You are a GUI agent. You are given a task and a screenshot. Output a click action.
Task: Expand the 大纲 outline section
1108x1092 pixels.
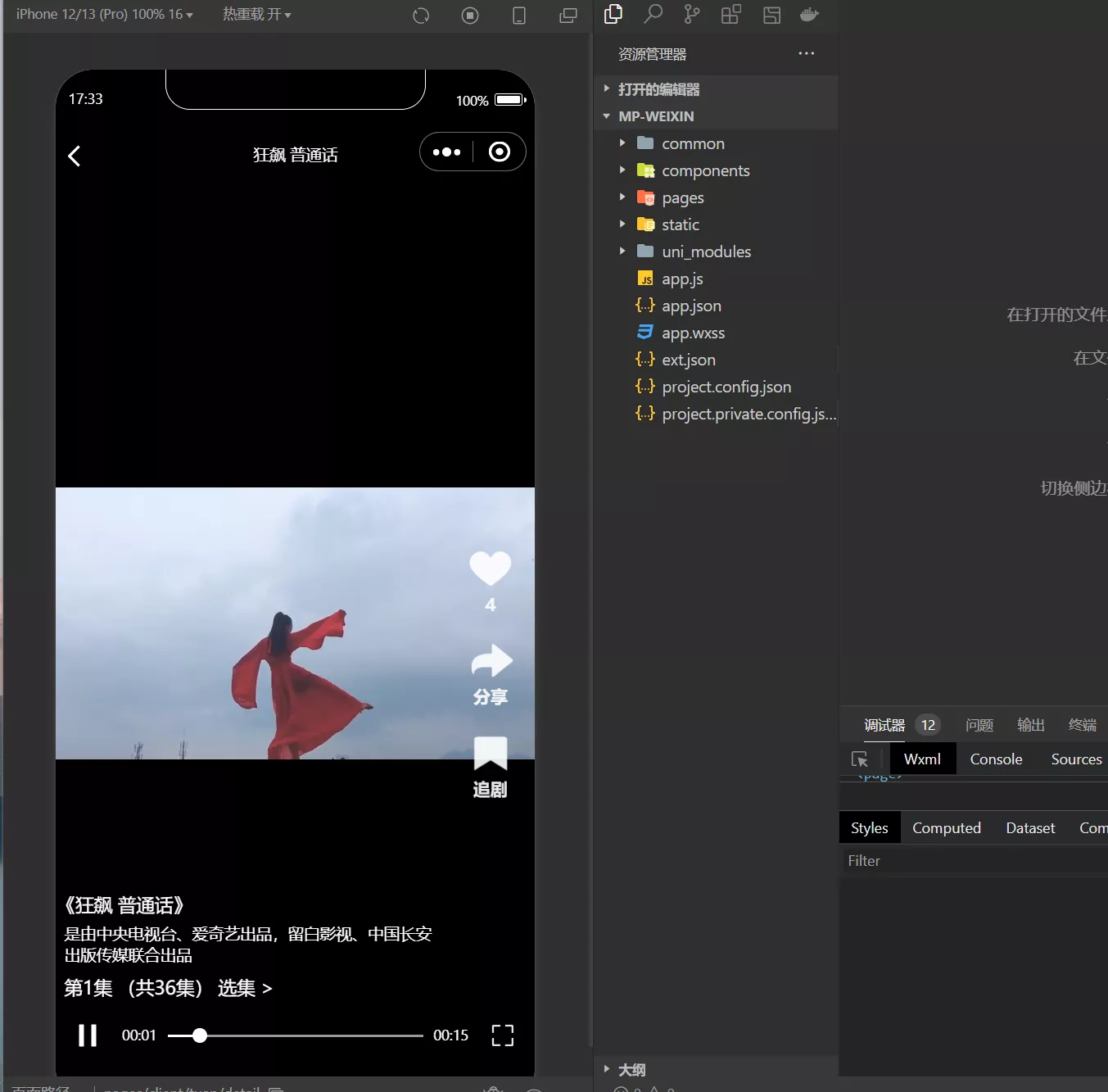click(631, 1070)
